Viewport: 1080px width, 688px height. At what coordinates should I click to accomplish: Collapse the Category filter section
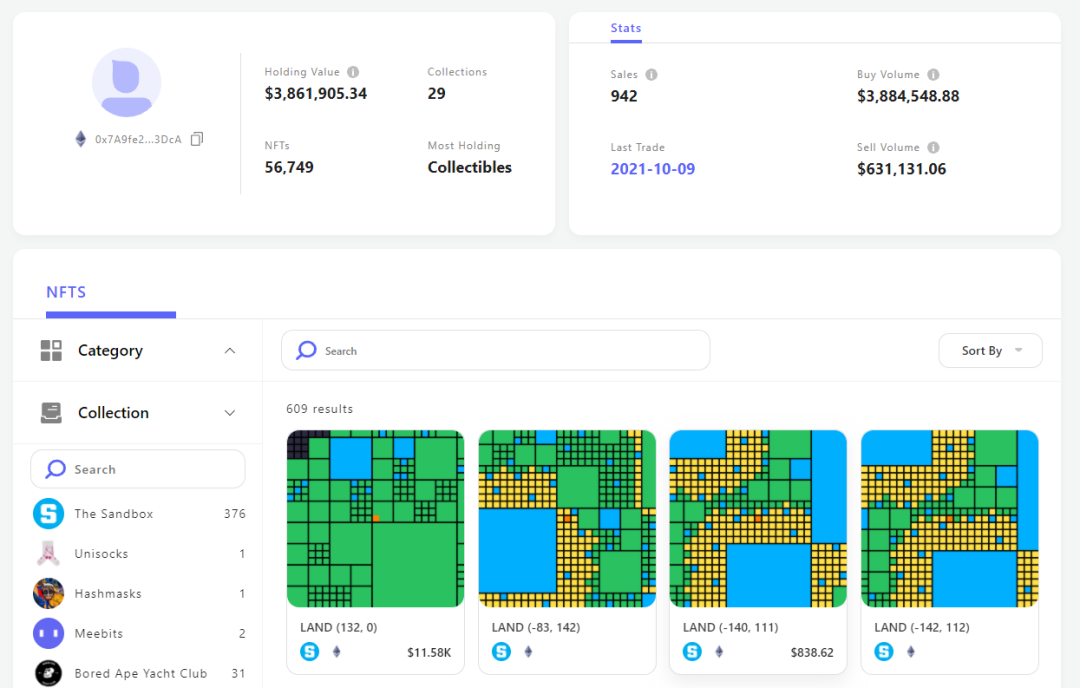230,351
